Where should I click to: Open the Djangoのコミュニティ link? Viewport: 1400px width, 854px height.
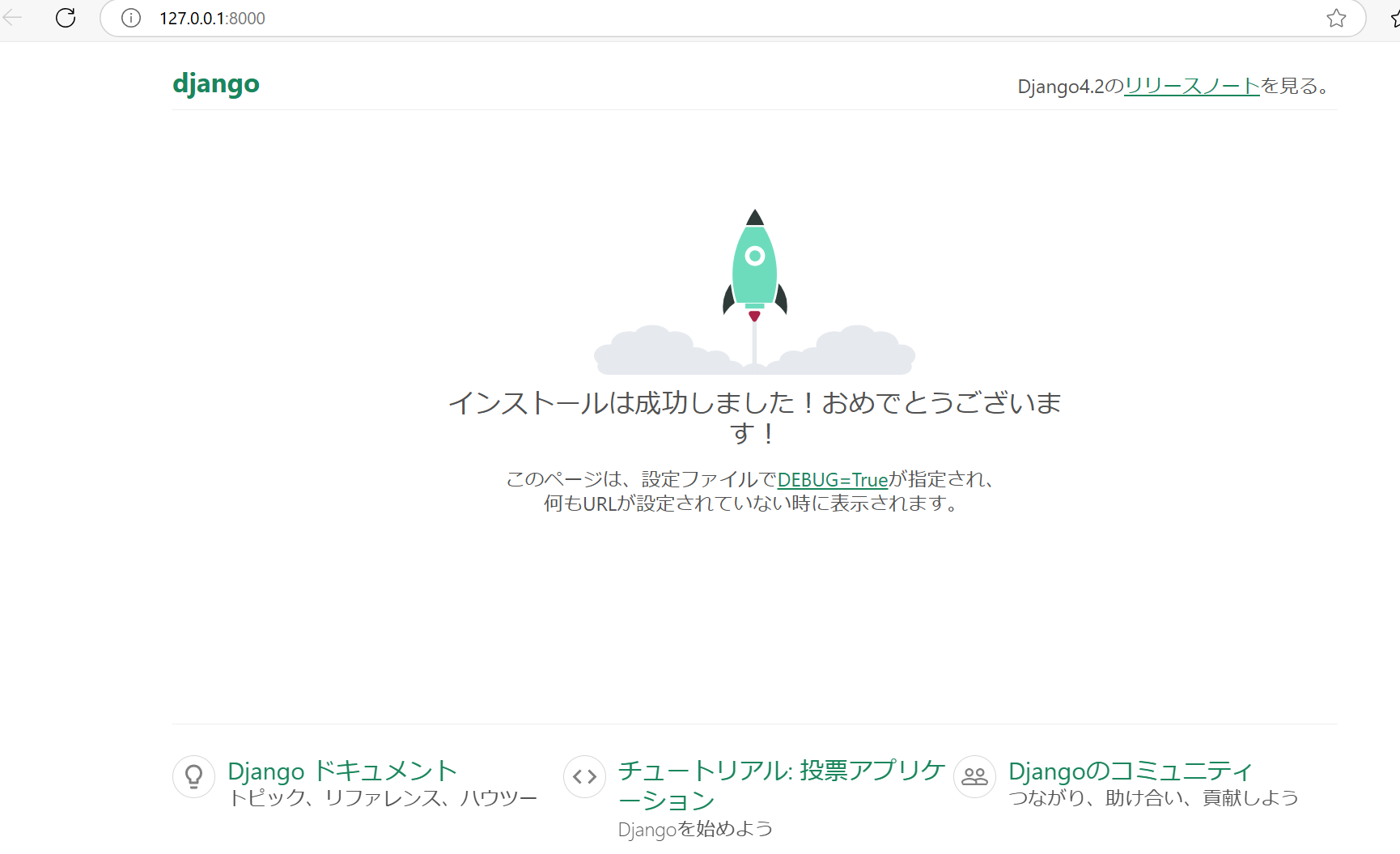click(1130, 771)
